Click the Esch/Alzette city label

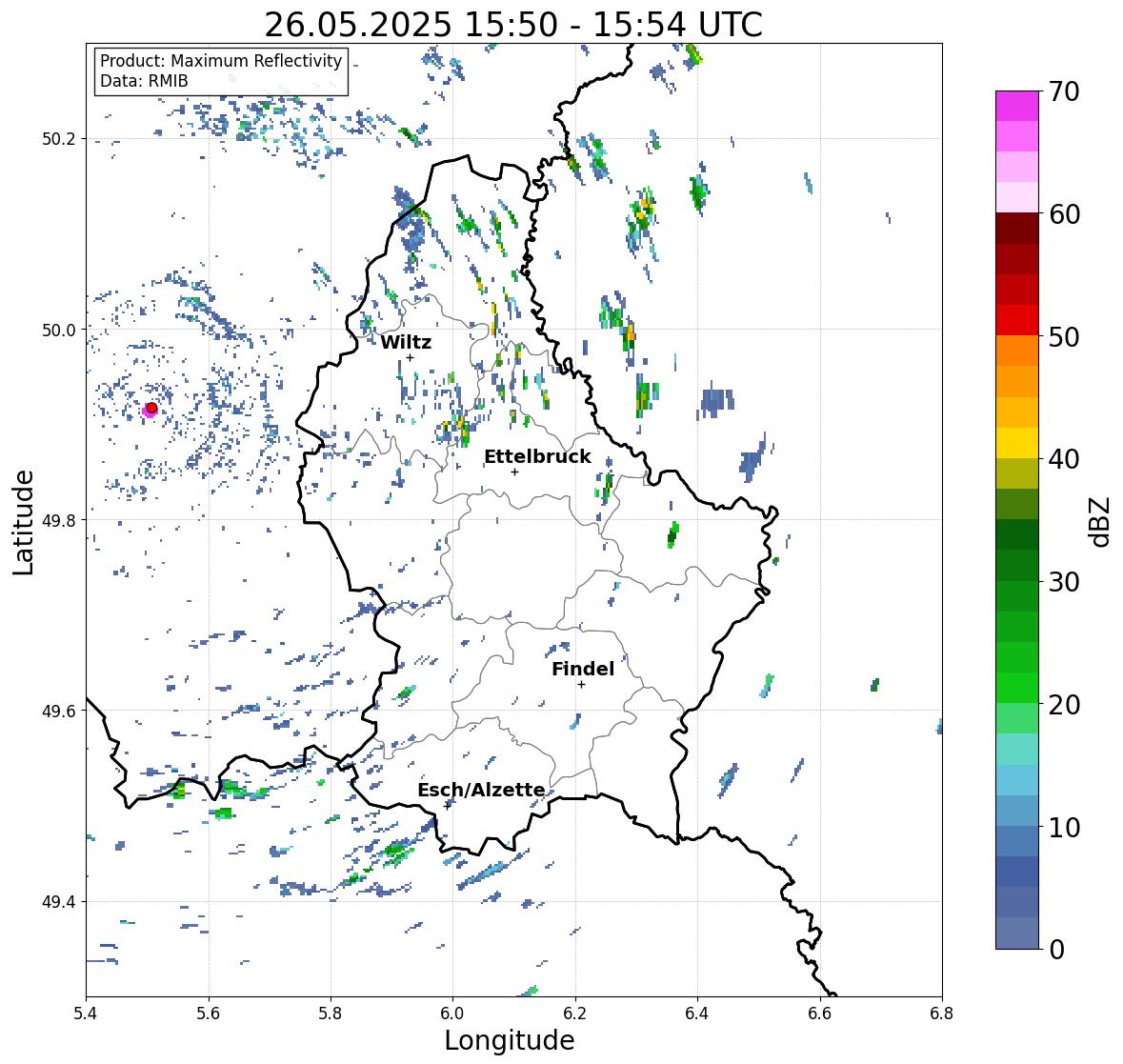point(481,790)
